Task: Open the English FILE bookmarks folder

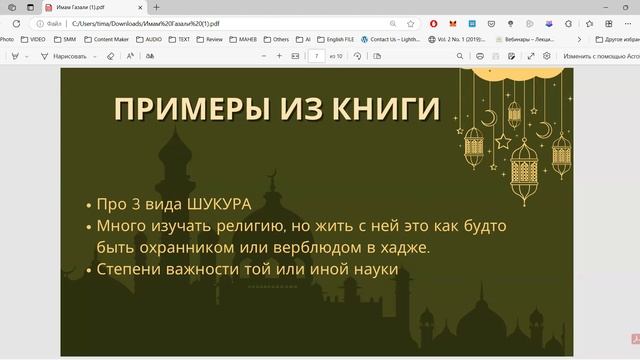Action: coord(336,40)
